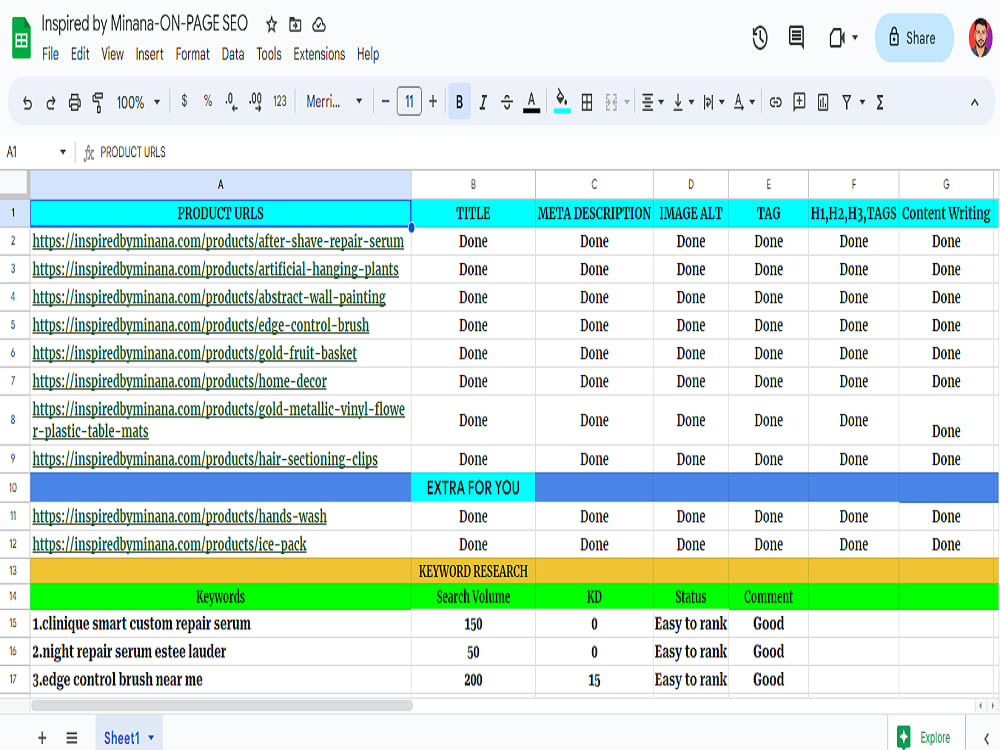Viewport: 1000px width, 750px height.
Task: Expand merge cells options arrow
Action: tap(627, 102)
